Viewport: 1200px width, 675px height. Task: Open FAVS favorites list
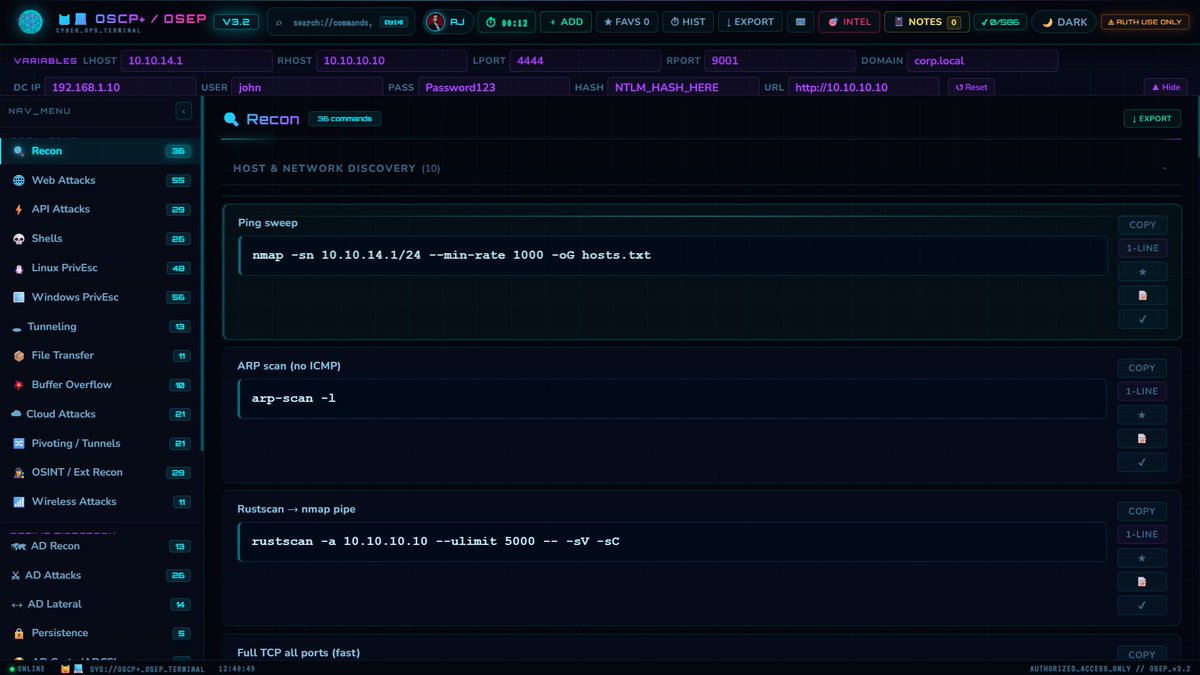pyautogui.click(x=626, y=22)
